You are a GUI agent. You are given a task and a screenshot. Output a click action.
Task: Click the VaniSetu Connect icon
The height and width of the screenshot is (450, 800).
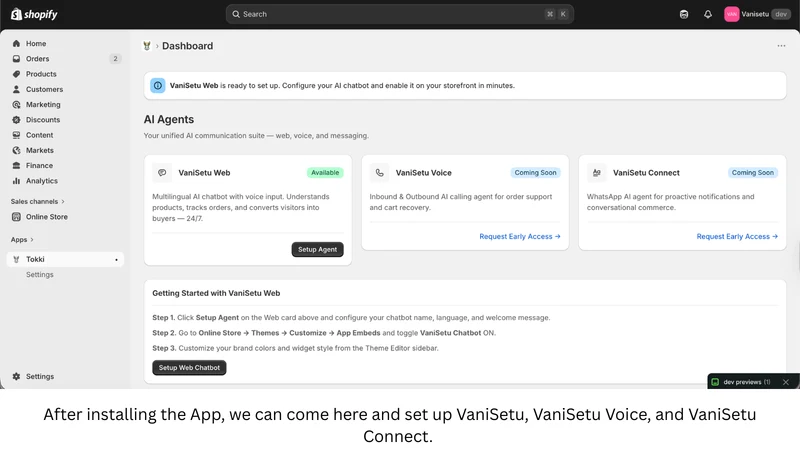pyautogui.click(x=596, y=173)
